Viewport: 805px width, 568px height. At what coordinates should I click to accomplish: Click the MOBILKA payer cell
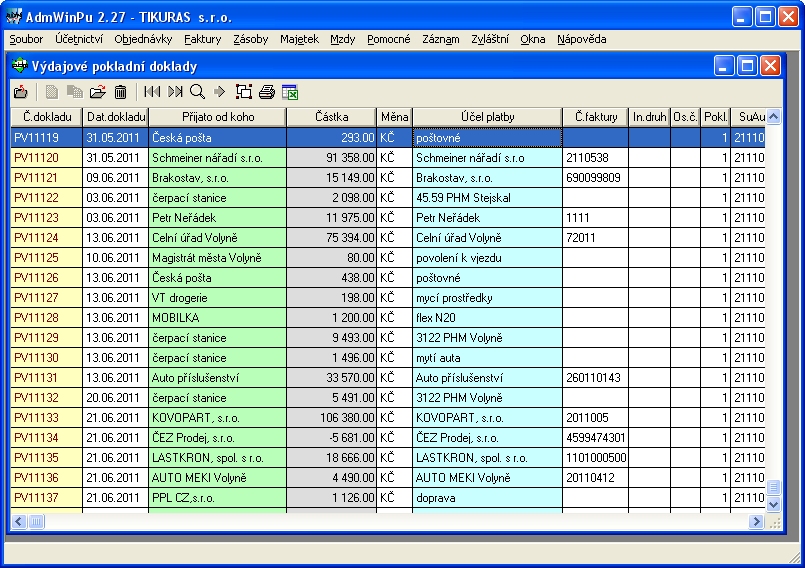coord(218,318)
